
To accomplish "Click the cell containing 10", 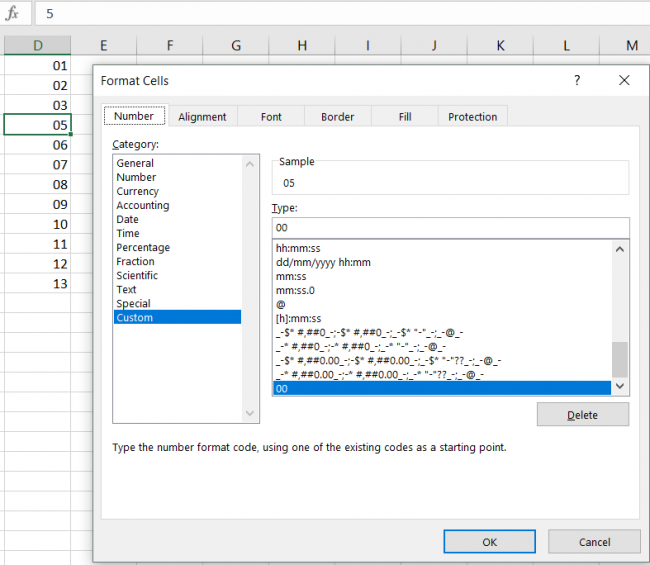I will pos(38,224).
